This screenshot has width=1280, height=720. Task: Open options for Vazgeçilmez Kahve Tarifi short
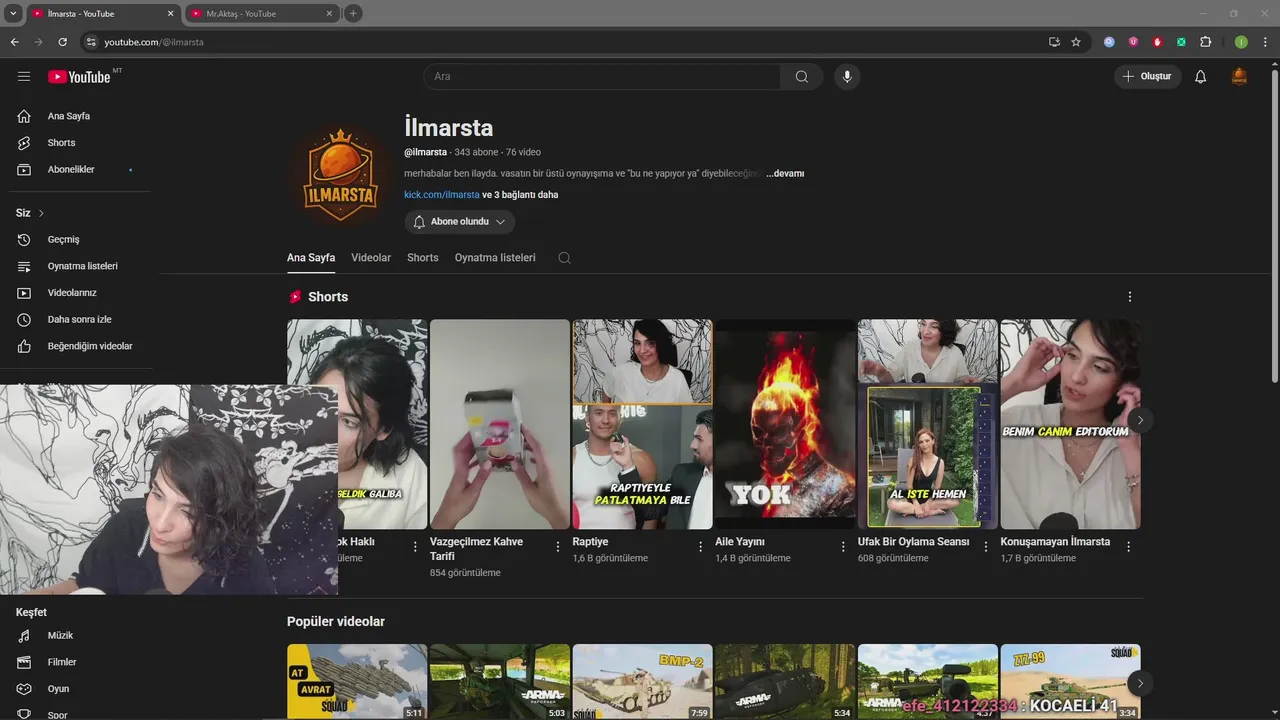click(558, 547)
